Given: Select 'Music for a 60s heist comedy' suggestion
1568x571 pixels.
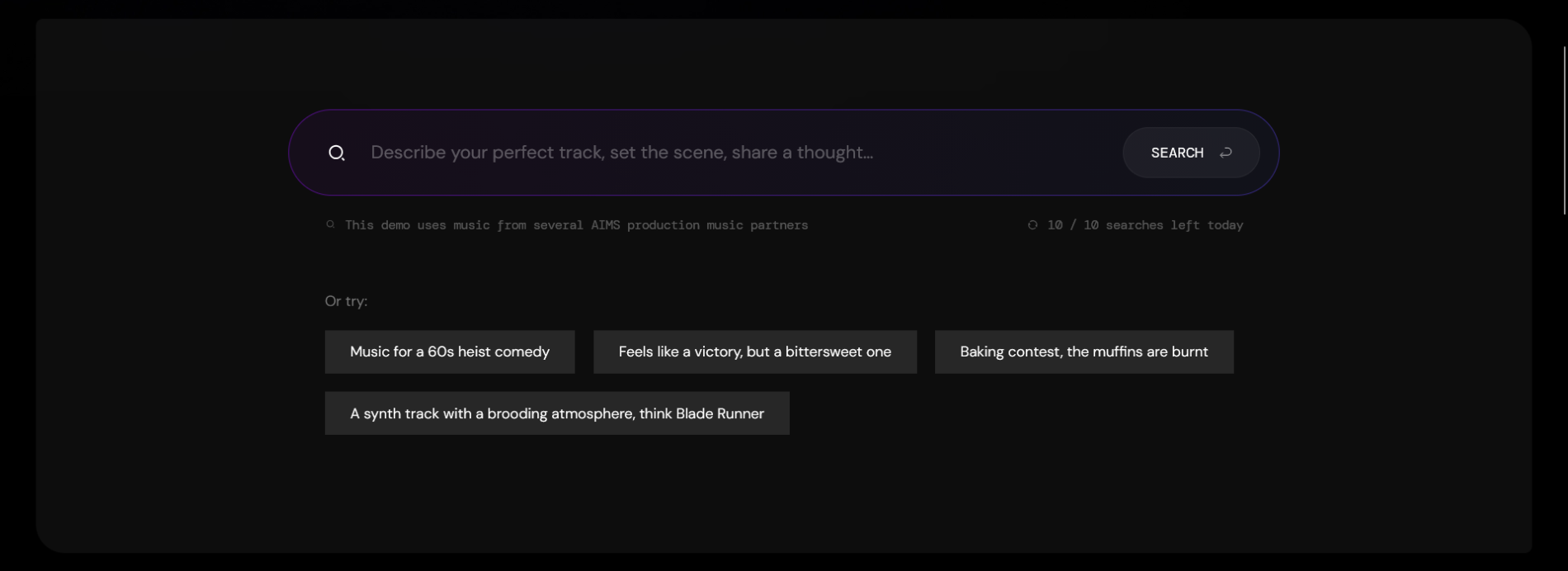Looking at the screenshot, I should tap(450, 352).
